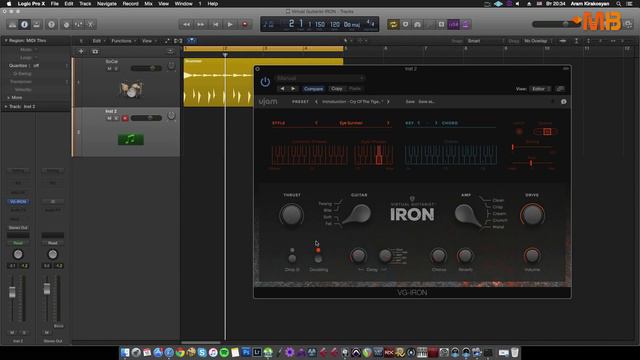Open the Mixer button in control bar
The image size is (640, 360).
pyautogui.click(x=78, y=24)
